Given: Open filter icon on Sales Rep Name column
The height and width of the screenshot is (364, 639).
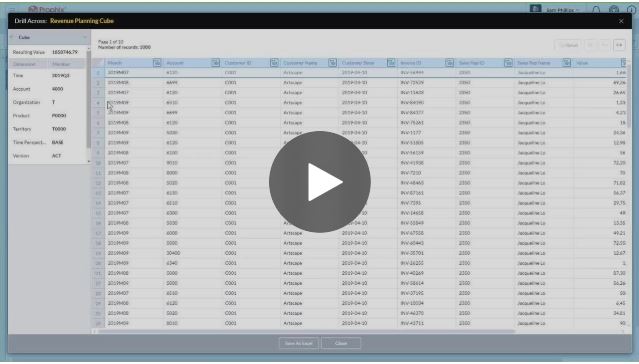Looking at the screenshot, I should [x=566, y=63].
